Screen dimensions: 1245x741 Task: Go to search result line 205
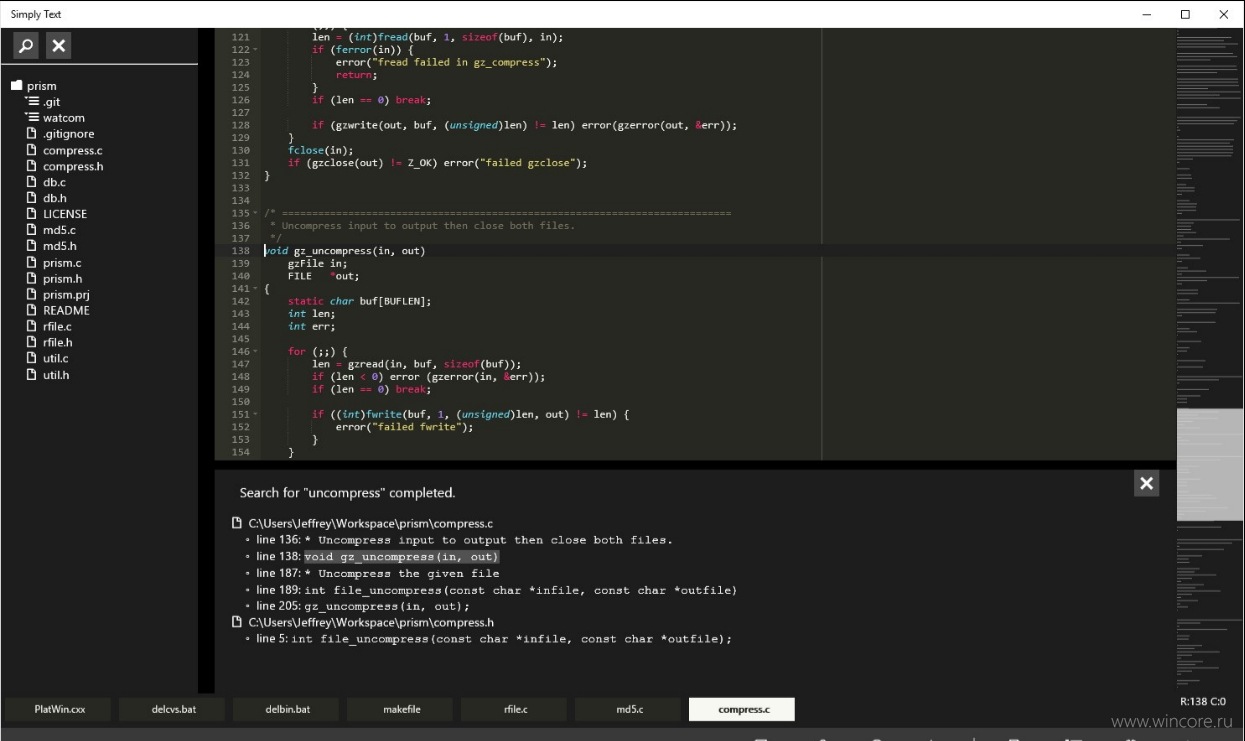point(362,606)
